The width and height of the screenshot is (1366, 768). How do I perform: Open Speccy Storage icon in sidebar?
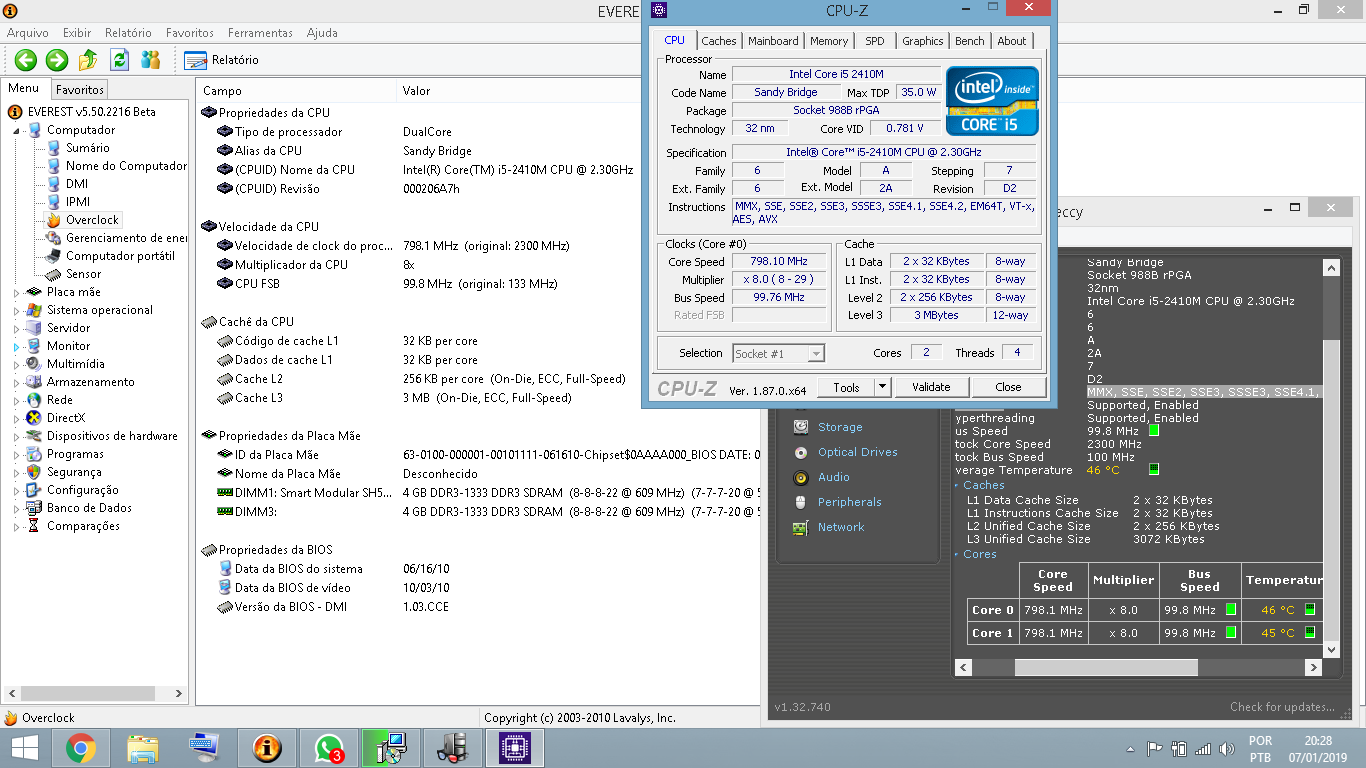point(801,427)
